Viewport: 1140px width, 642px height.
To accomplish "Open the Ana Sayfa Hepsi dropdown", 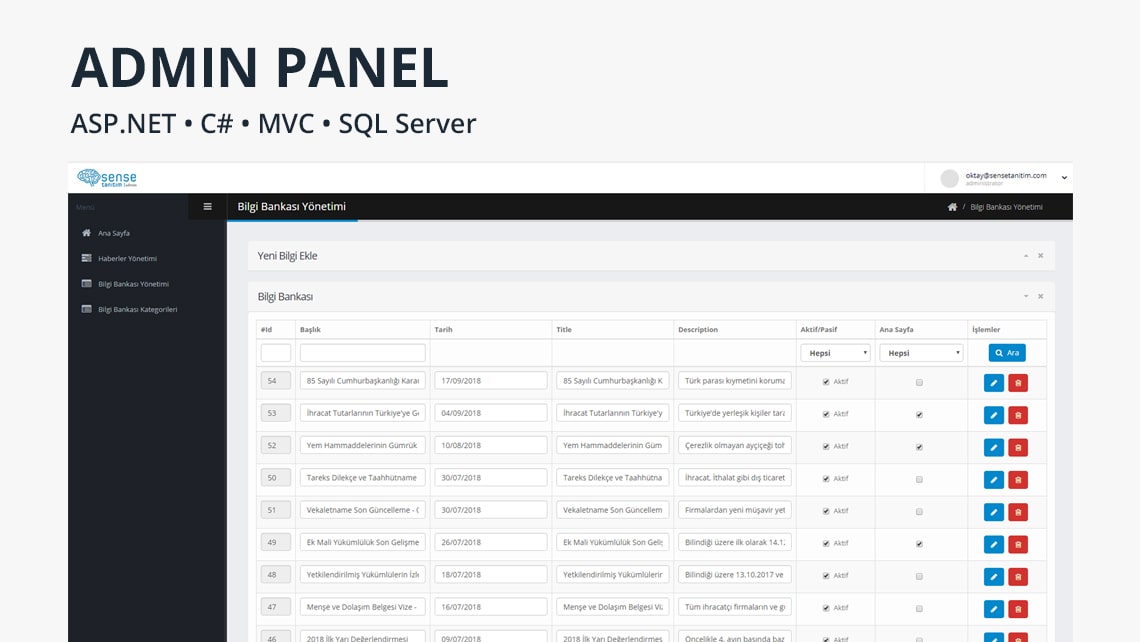I will 920,353.
